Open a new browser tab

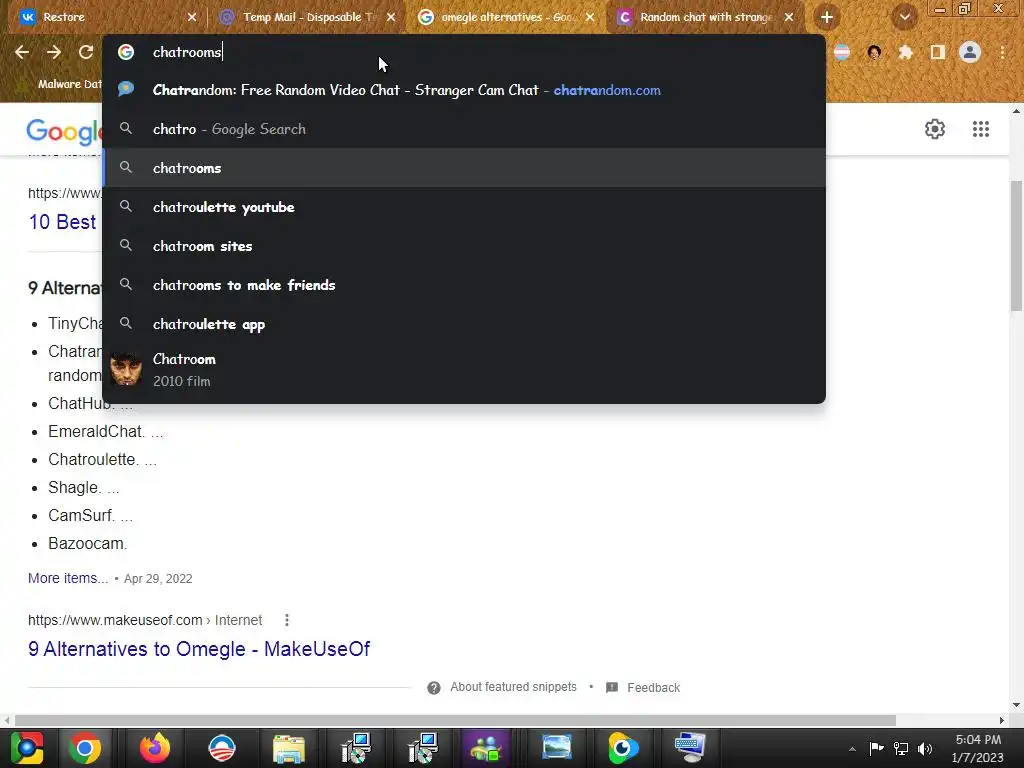coord(826,17)
